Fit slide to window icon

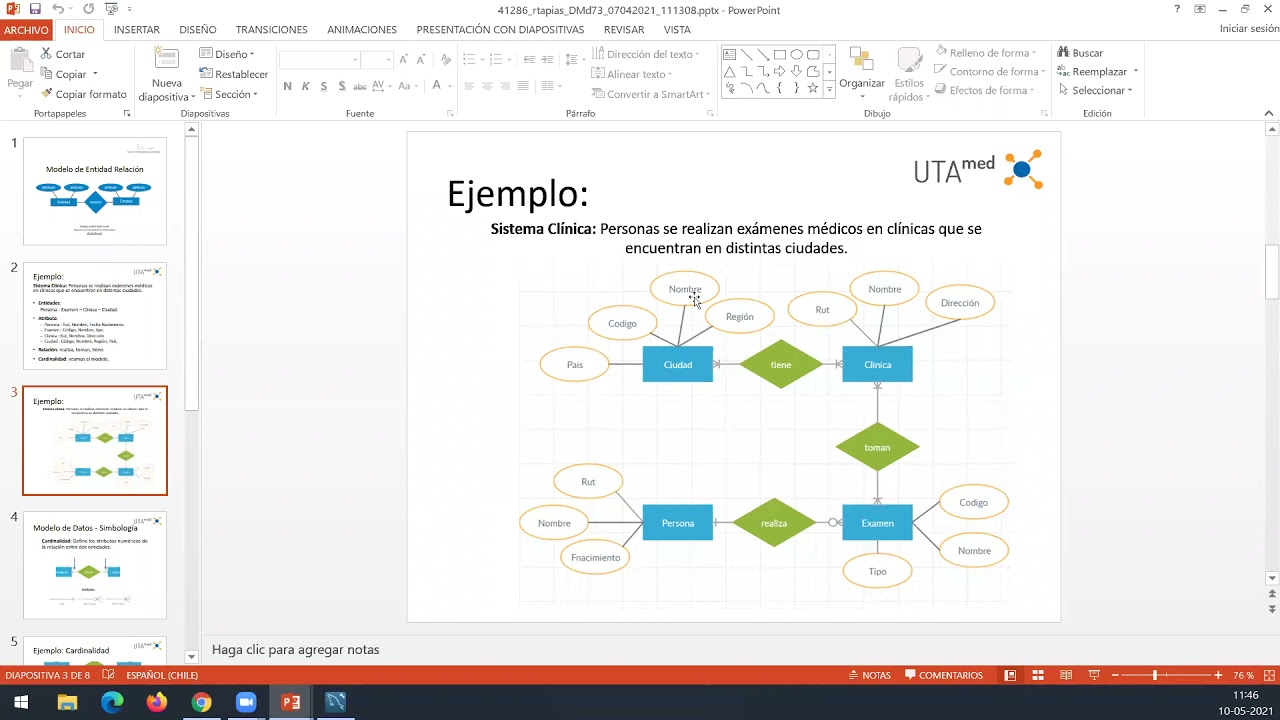click(x=1270, y=675)
